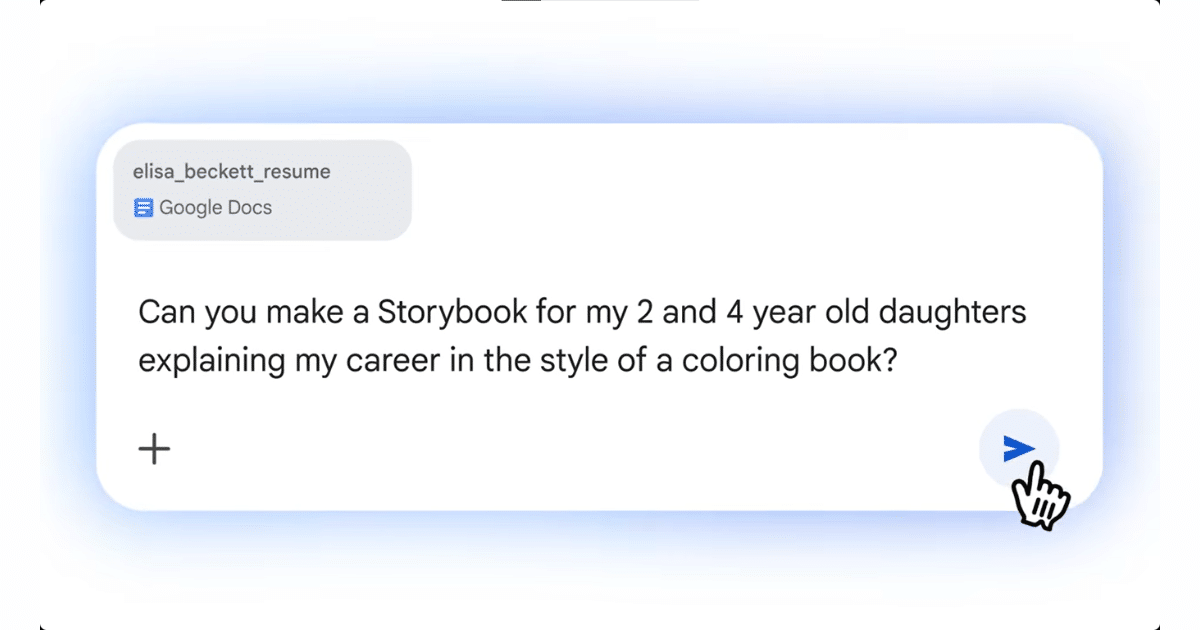Click the blue Google Docs file icon
The width and height of the screenshot is (1200, 630).
[x=144, y=208]
